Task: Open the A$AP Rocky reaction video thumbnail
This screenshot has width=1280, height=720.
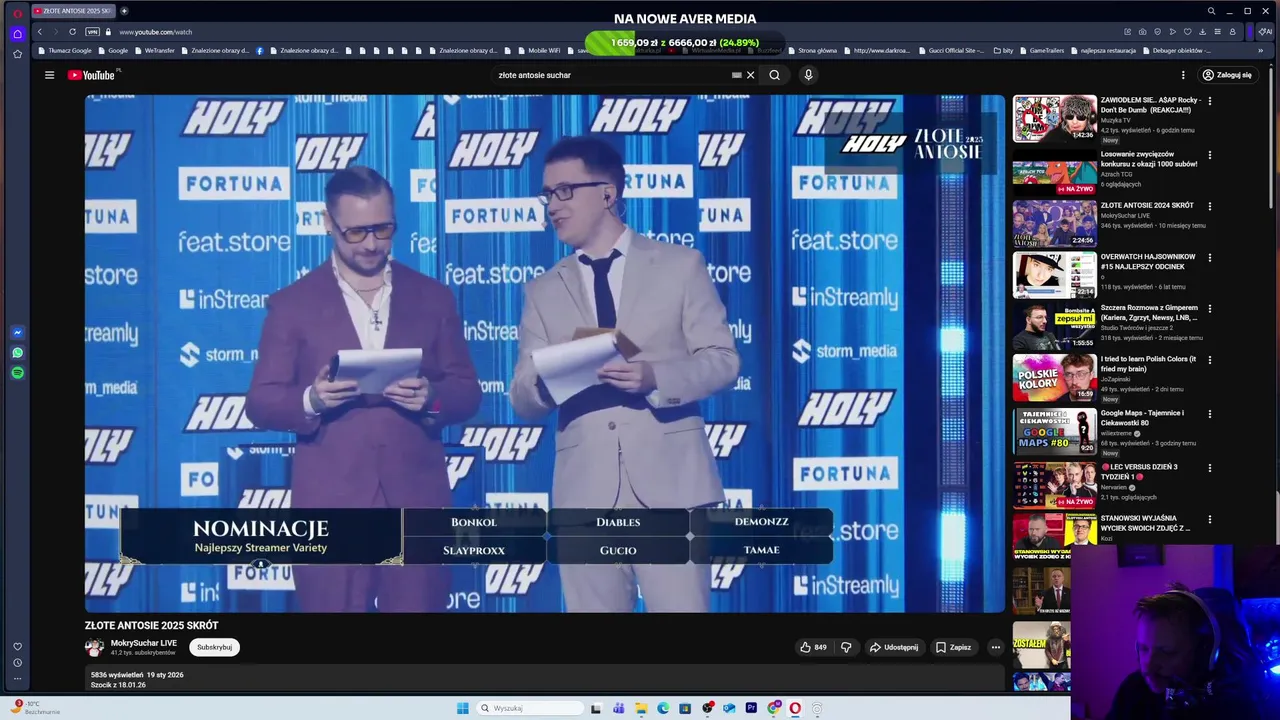Action: coord(1055,119)
